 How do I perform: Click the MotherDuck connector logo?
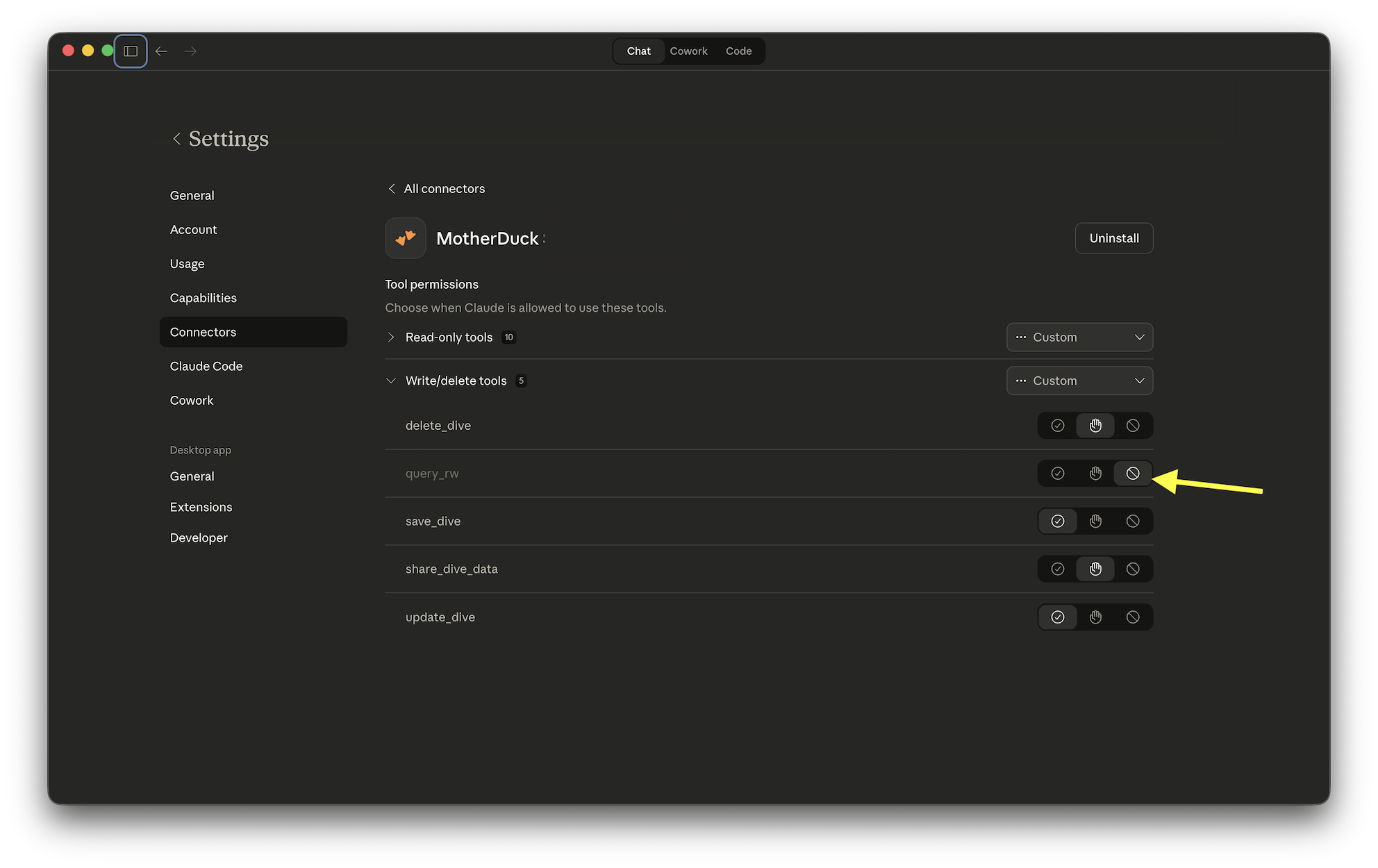point(406,238)
